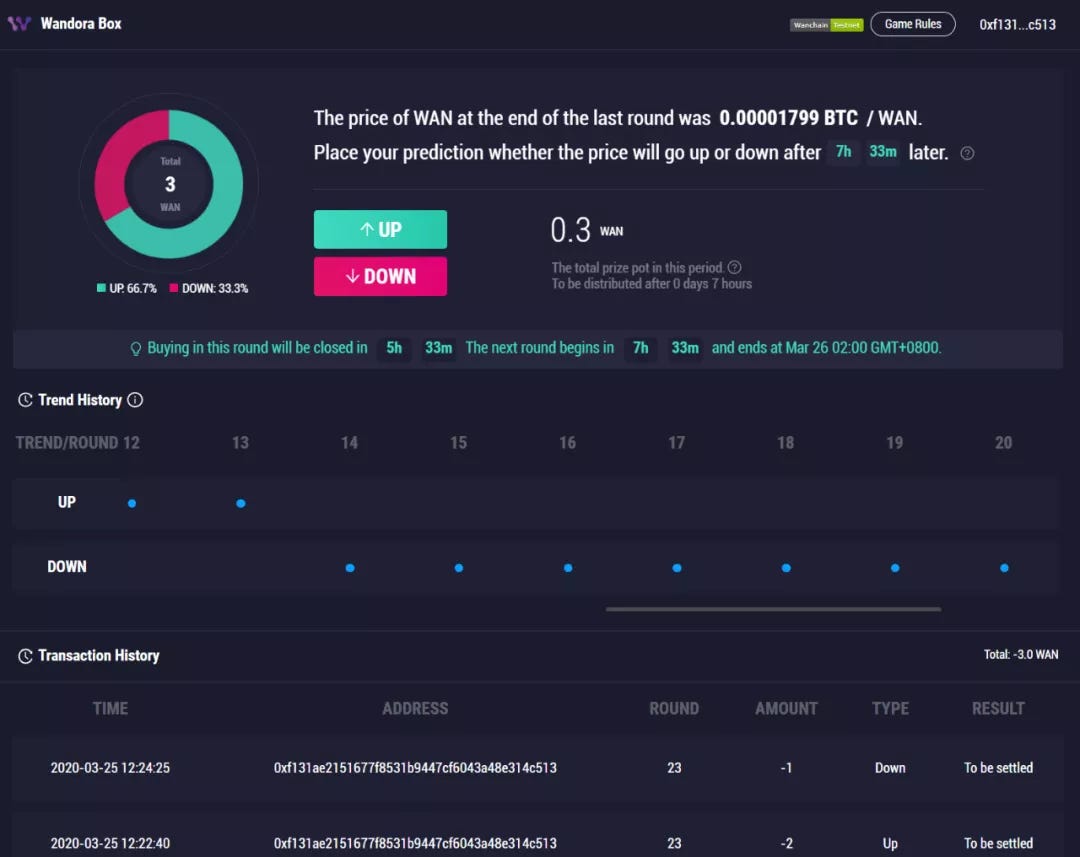Click the AMOUNT column header
The image size is (1080, 857).
click(787, 708)
